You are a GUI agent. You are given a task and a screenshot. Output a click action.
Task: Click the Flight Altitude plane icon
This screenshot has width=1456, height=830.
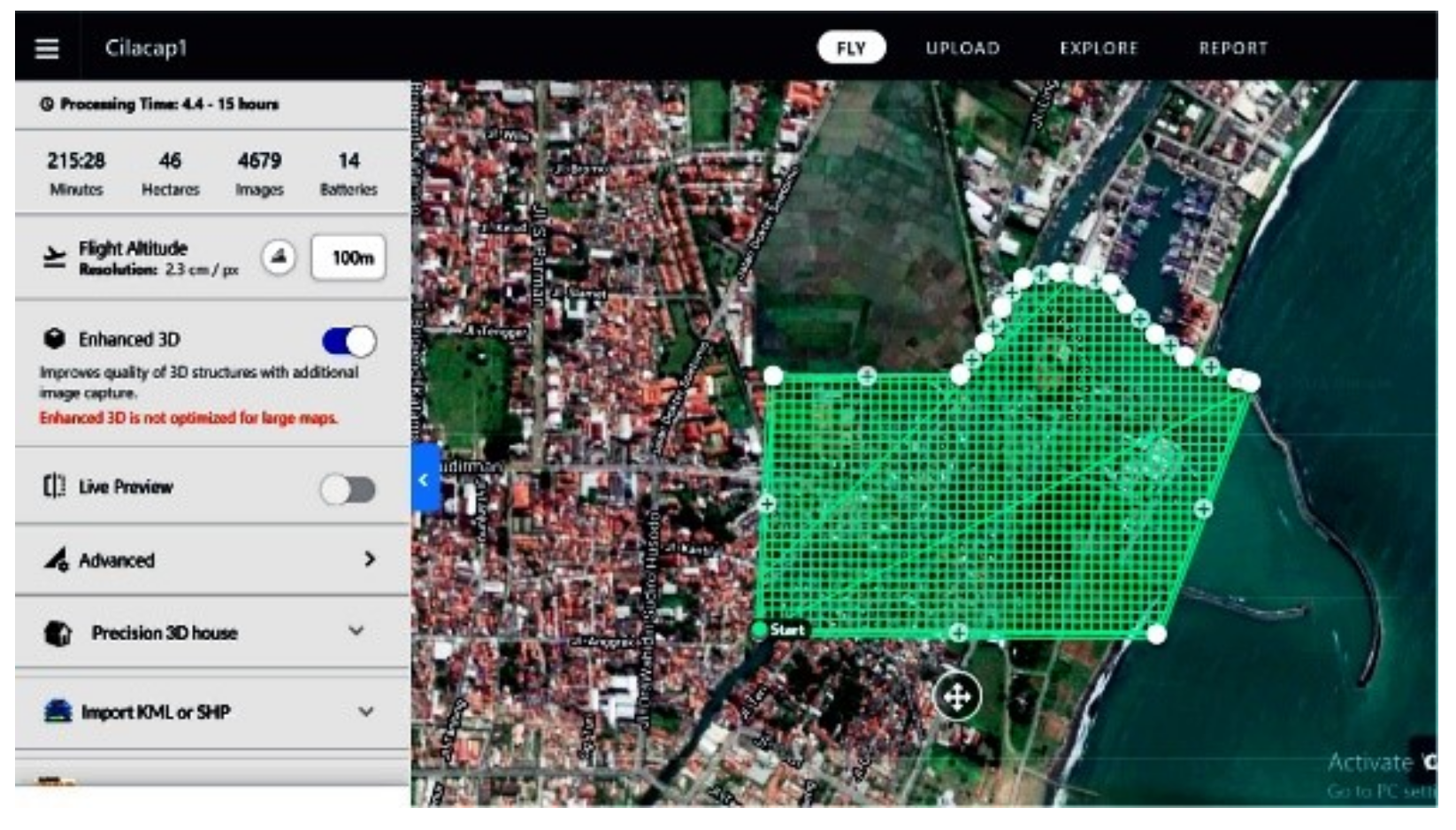pyautogui.click(x=55, y=257)
